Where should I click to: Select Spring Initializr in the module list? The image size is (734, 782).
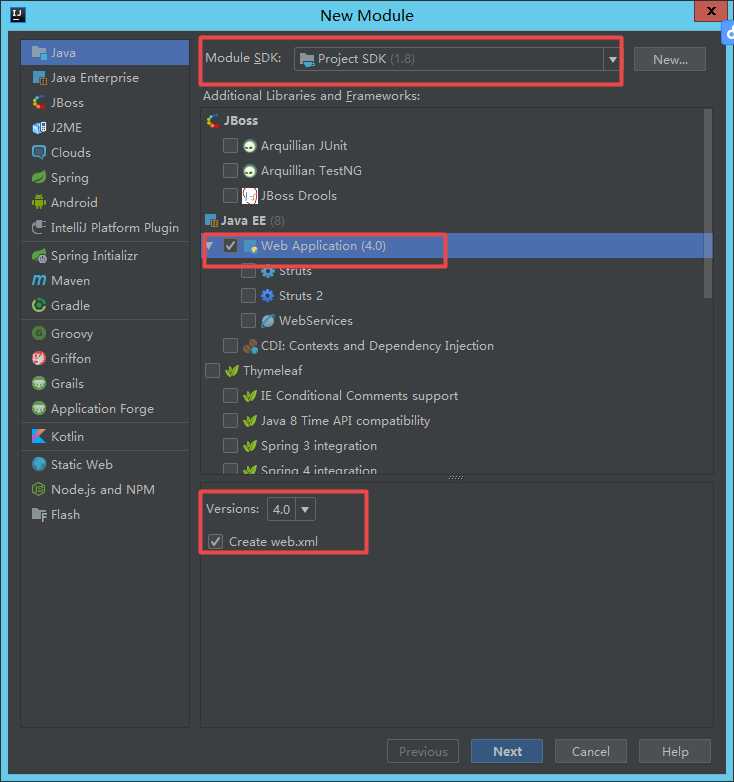tap(105, 256)
